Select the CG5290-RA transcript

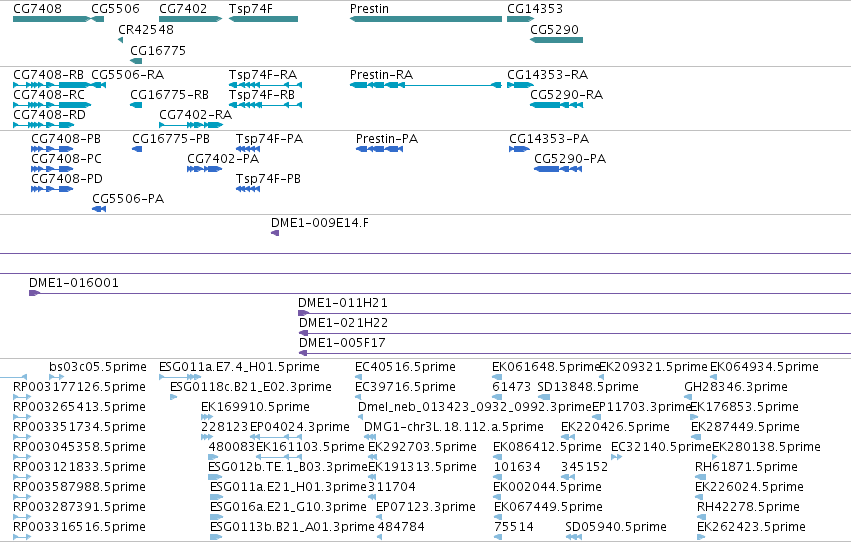click(556, 105)
